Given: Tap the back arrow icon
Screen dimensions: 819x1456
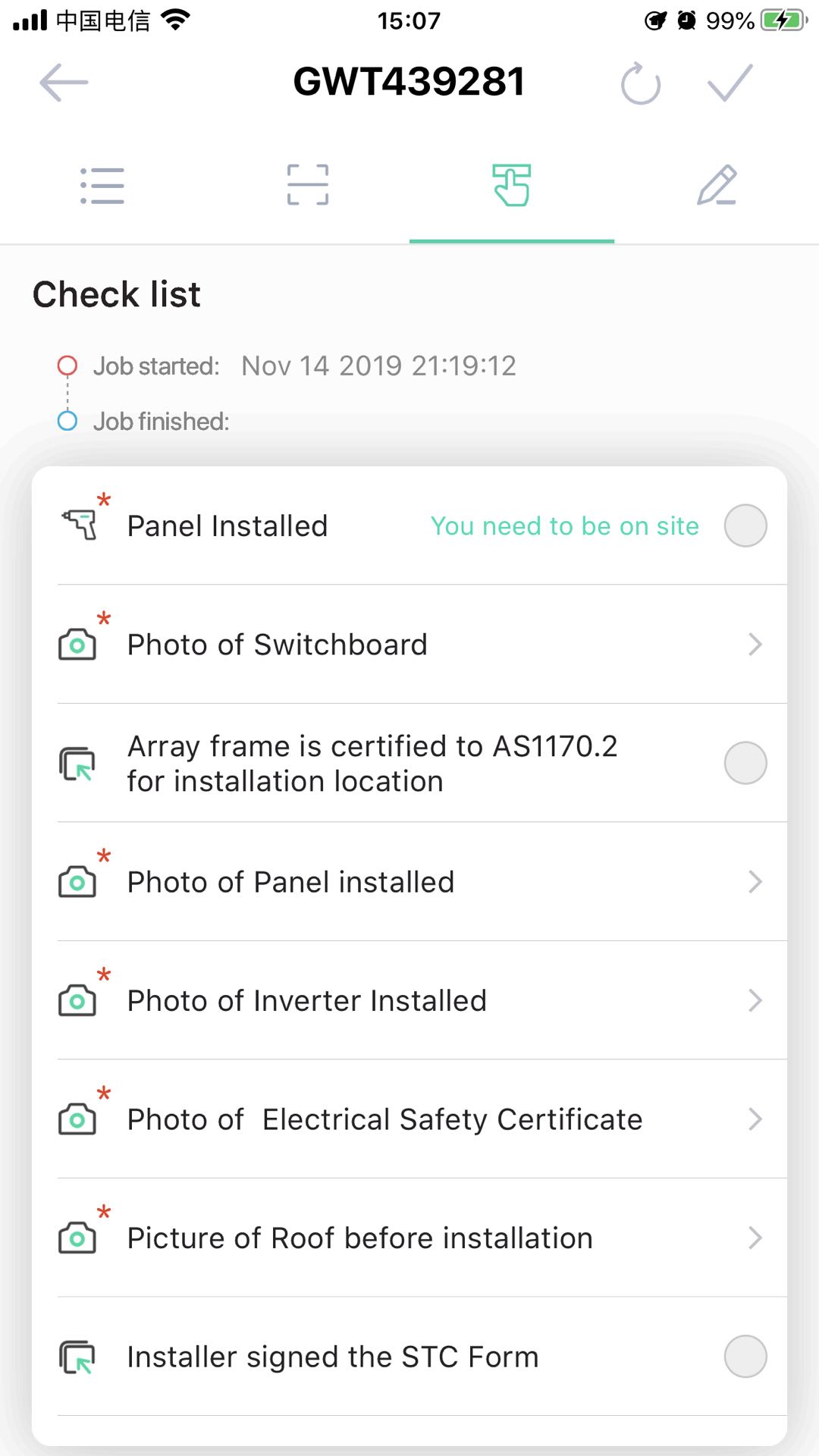Looking at the screenshot, I should click(x=64, y=82).
